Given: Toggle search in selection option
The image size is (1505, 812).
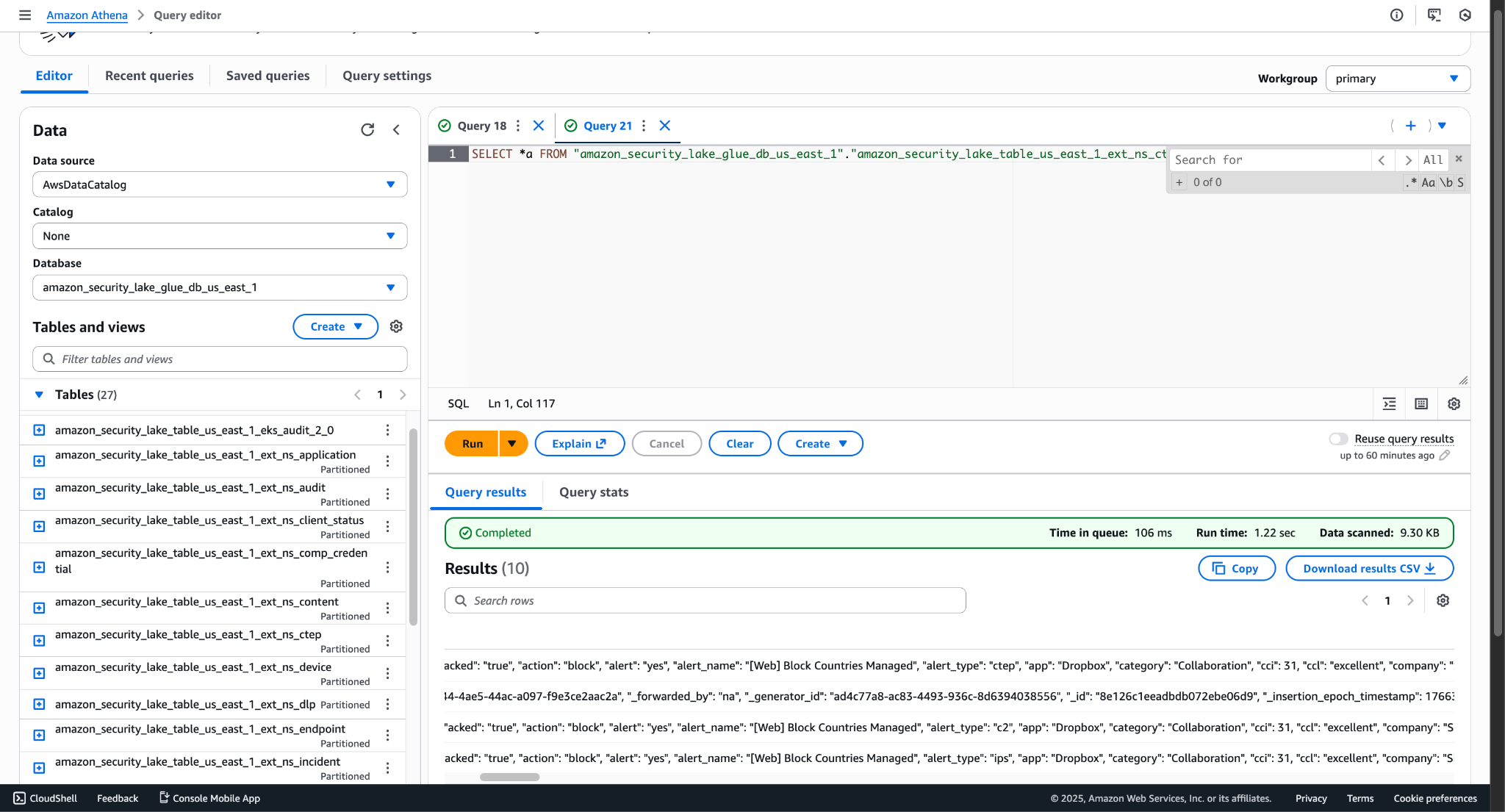Looking at the screenshot, I should pyautogui.click(x=1460, y=182).
